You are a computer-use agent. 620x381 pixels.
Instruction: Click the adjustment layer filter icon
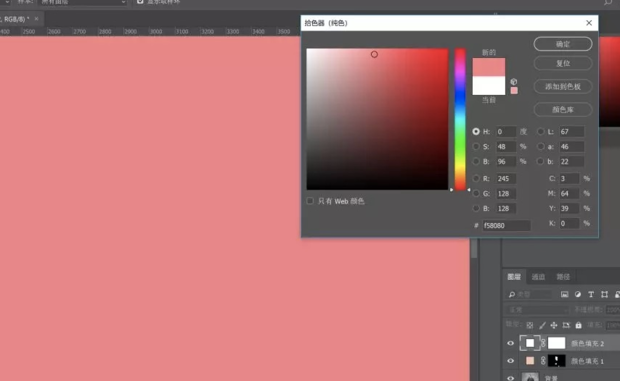pos(578,294)
